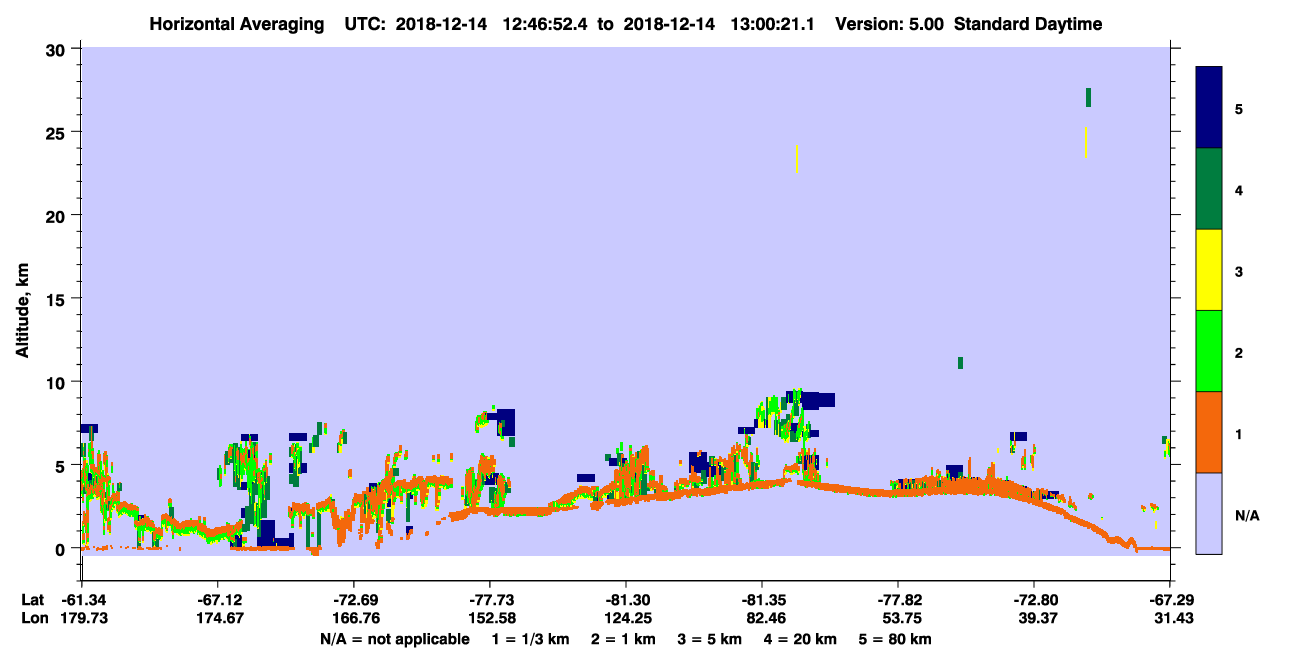Click latitude value -81.30
Image resolution: width=1300 pixels, height=667 pixels.
coord(626,600)
